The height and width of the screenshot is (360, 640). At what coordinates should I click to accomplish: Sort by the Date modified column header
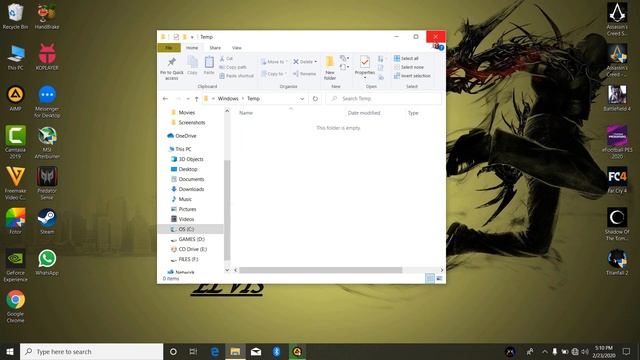pos(364,113)
